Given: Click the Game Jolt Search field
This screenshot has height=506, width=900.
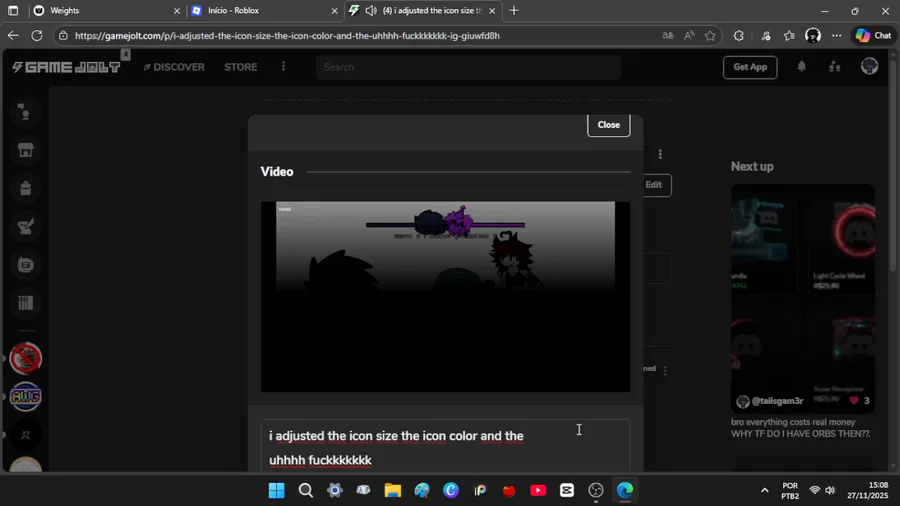Looking at the screenshot, I should click(468, 67).
